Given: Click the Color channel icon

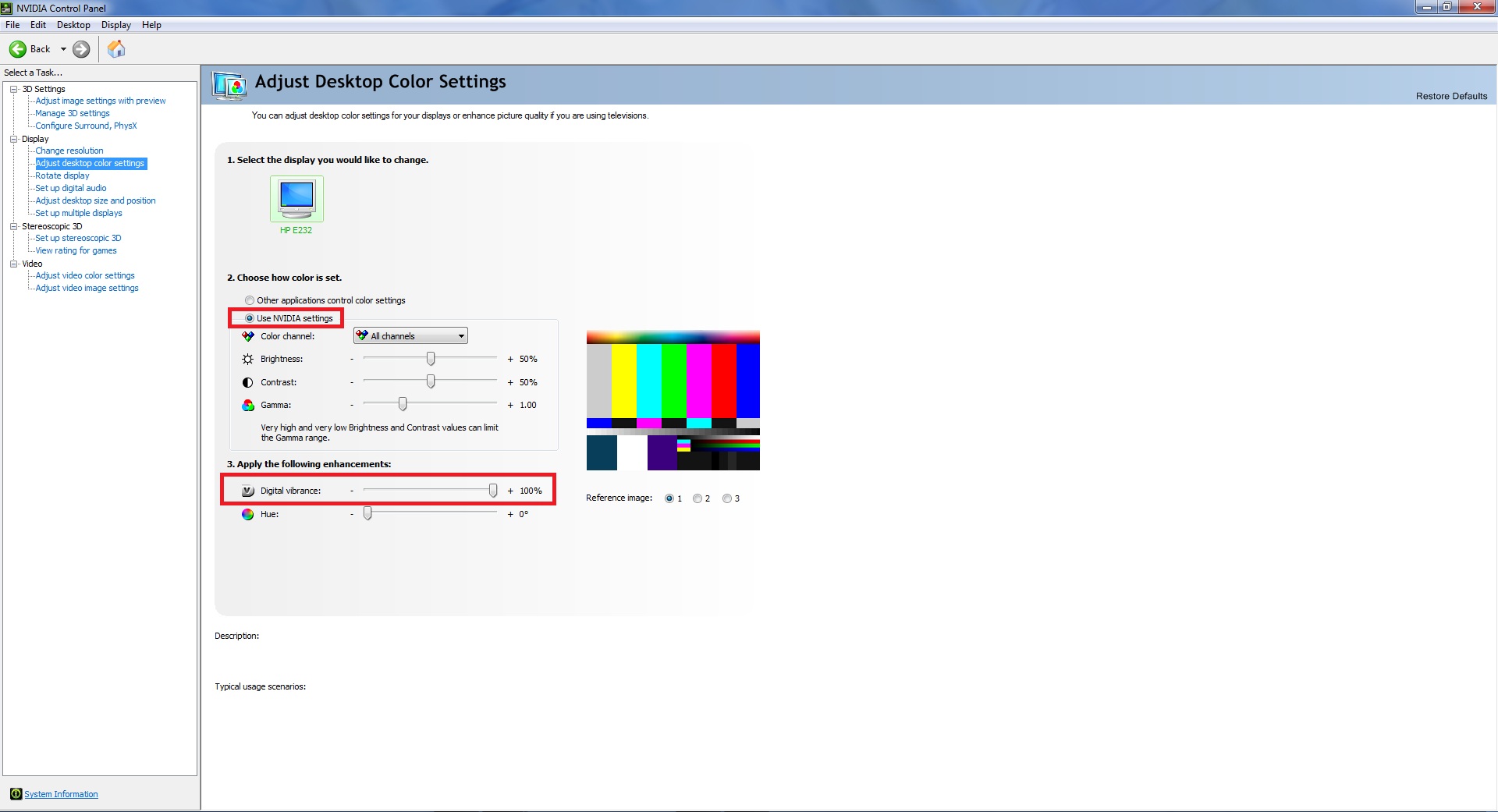Looking at the screenshot, I should 247,336.
